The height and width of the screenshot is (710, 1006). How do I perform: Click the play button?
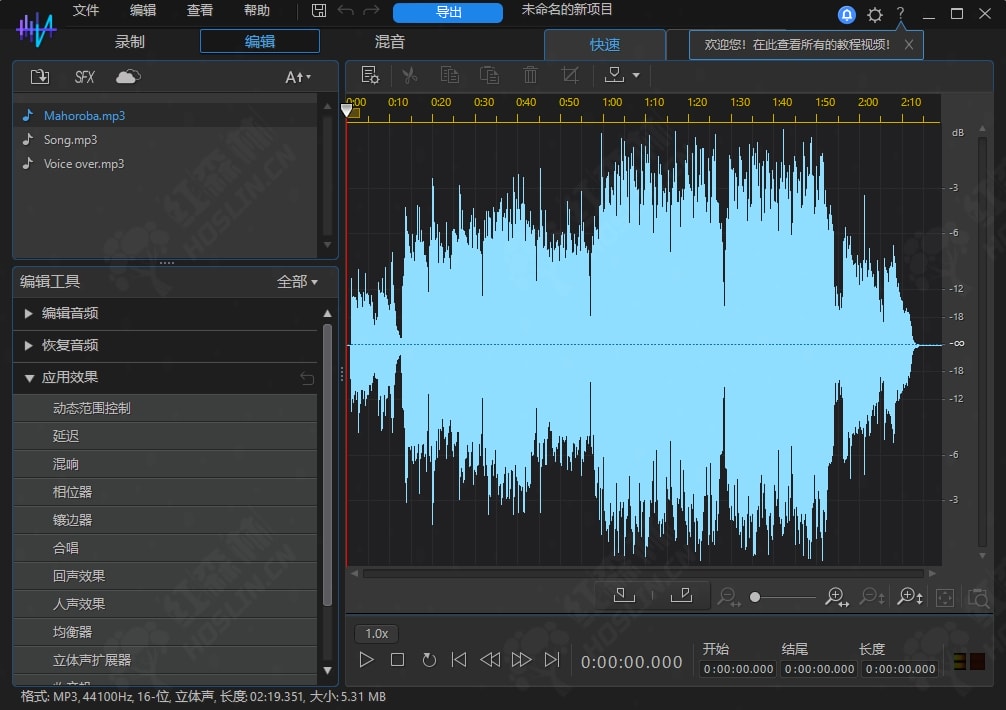tap(366, 660)
